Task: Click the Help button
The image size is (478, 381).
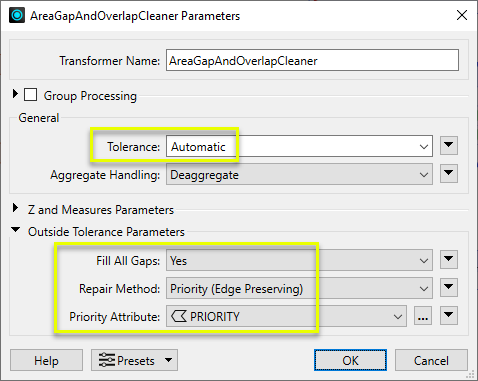Action: (46, 360)
